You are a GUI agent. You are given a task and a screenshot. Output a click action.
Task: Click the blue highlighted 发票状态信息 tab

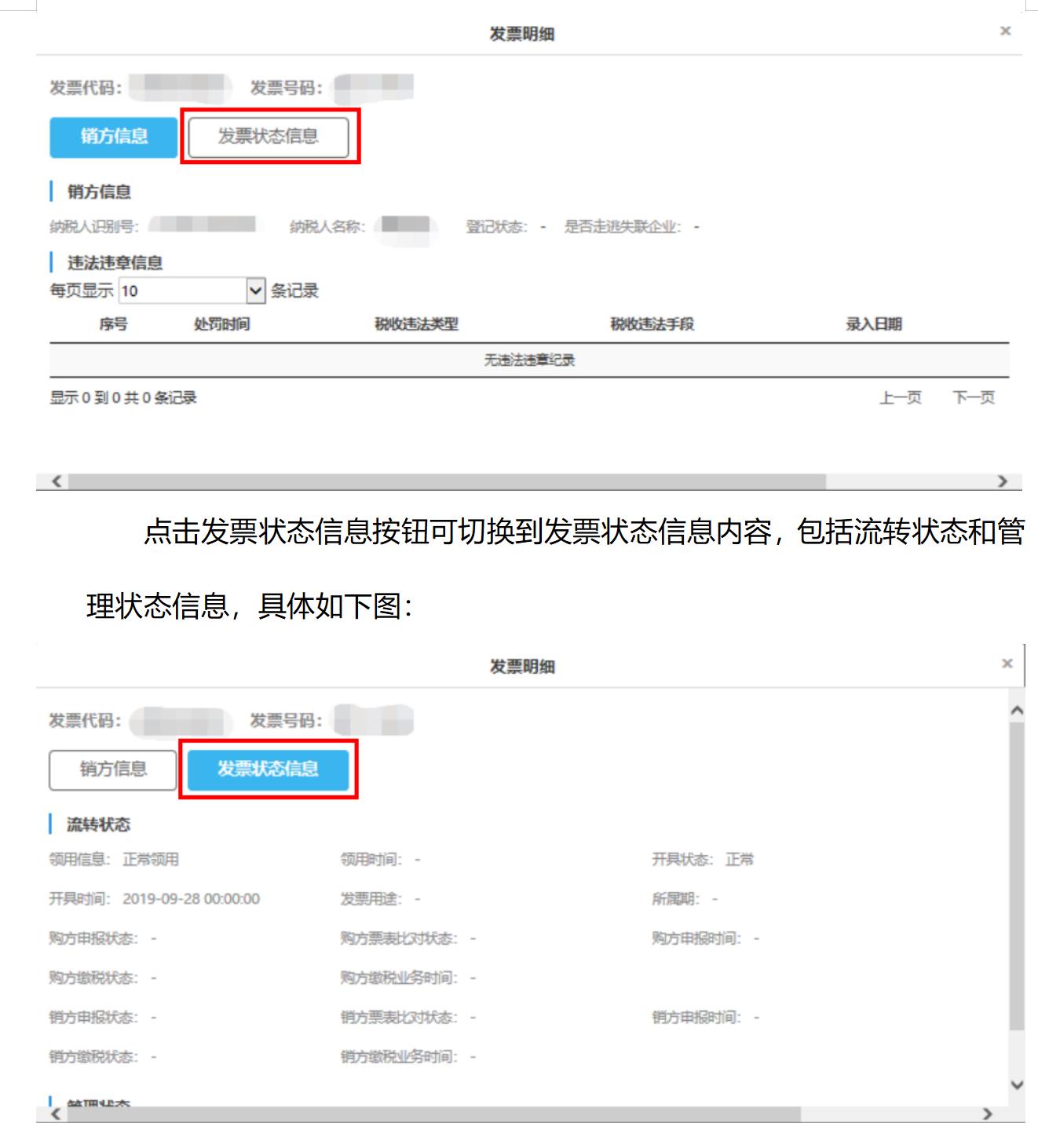[269, 770]
